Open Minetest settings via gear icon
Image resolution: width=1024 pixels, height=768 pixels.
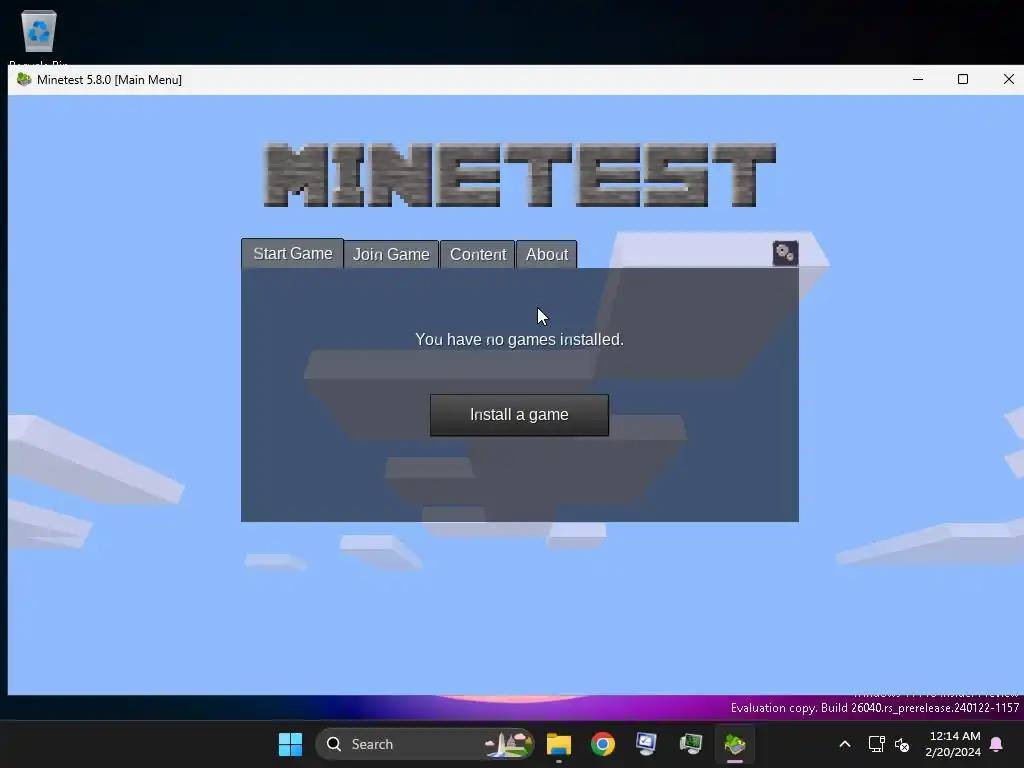point(785,253)
